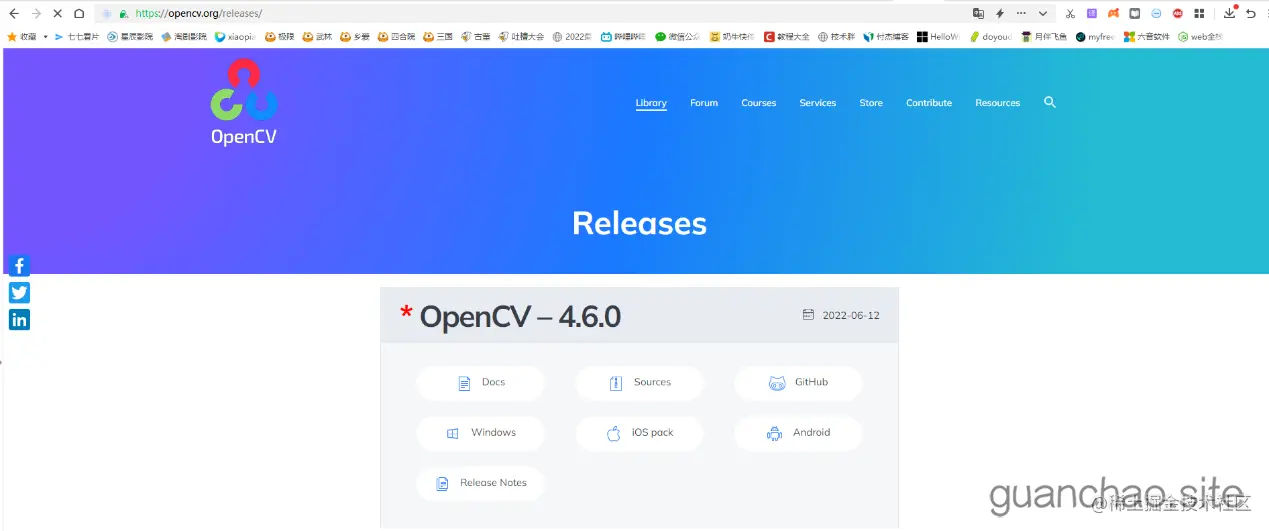Open the three-dots address bar menu

click(x=1021, y=13)
